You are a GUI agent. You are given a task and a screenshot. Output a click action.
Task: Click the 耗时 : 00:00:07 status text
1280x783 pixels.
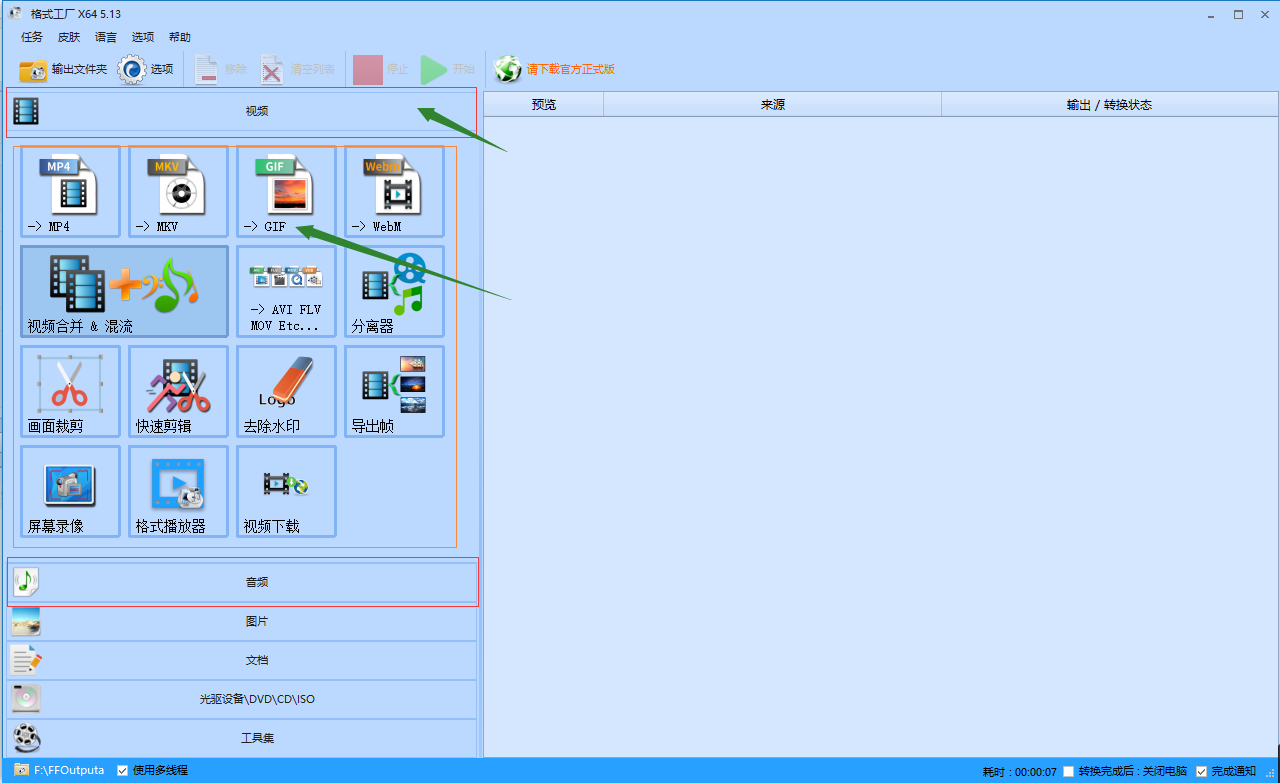(1020, 771)
